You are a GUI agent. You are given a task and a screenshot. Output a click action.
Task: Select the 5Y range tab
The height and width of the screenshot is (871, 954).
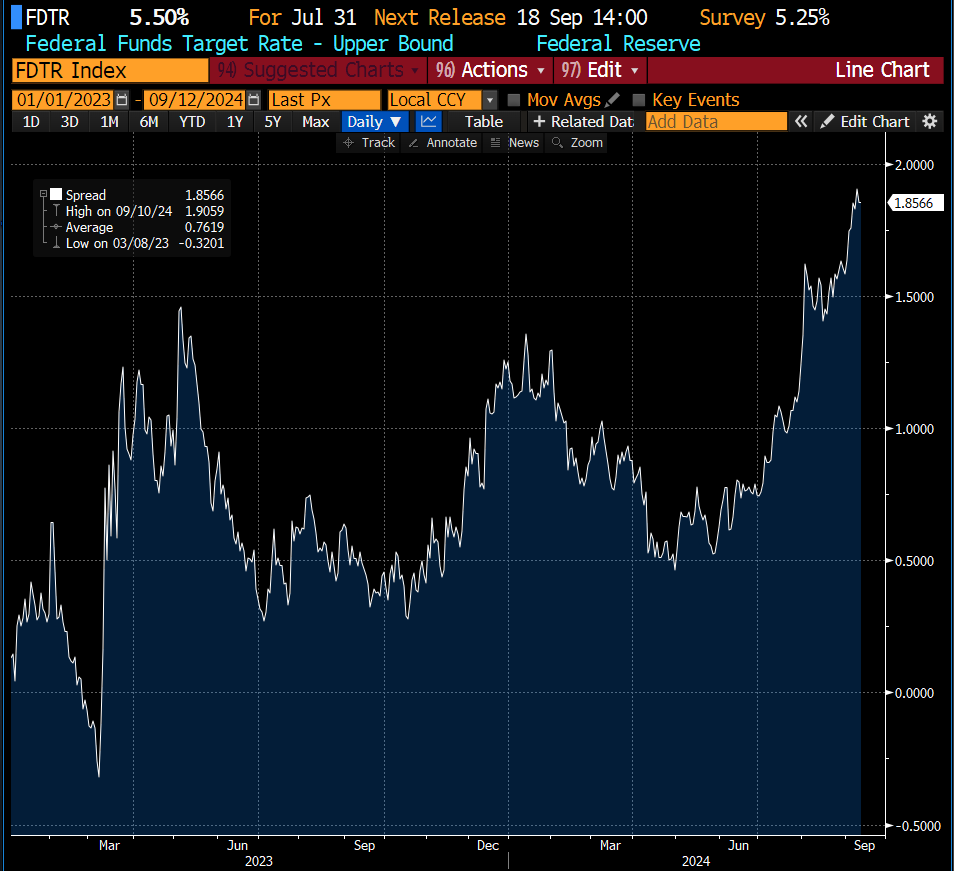(273, 122)
